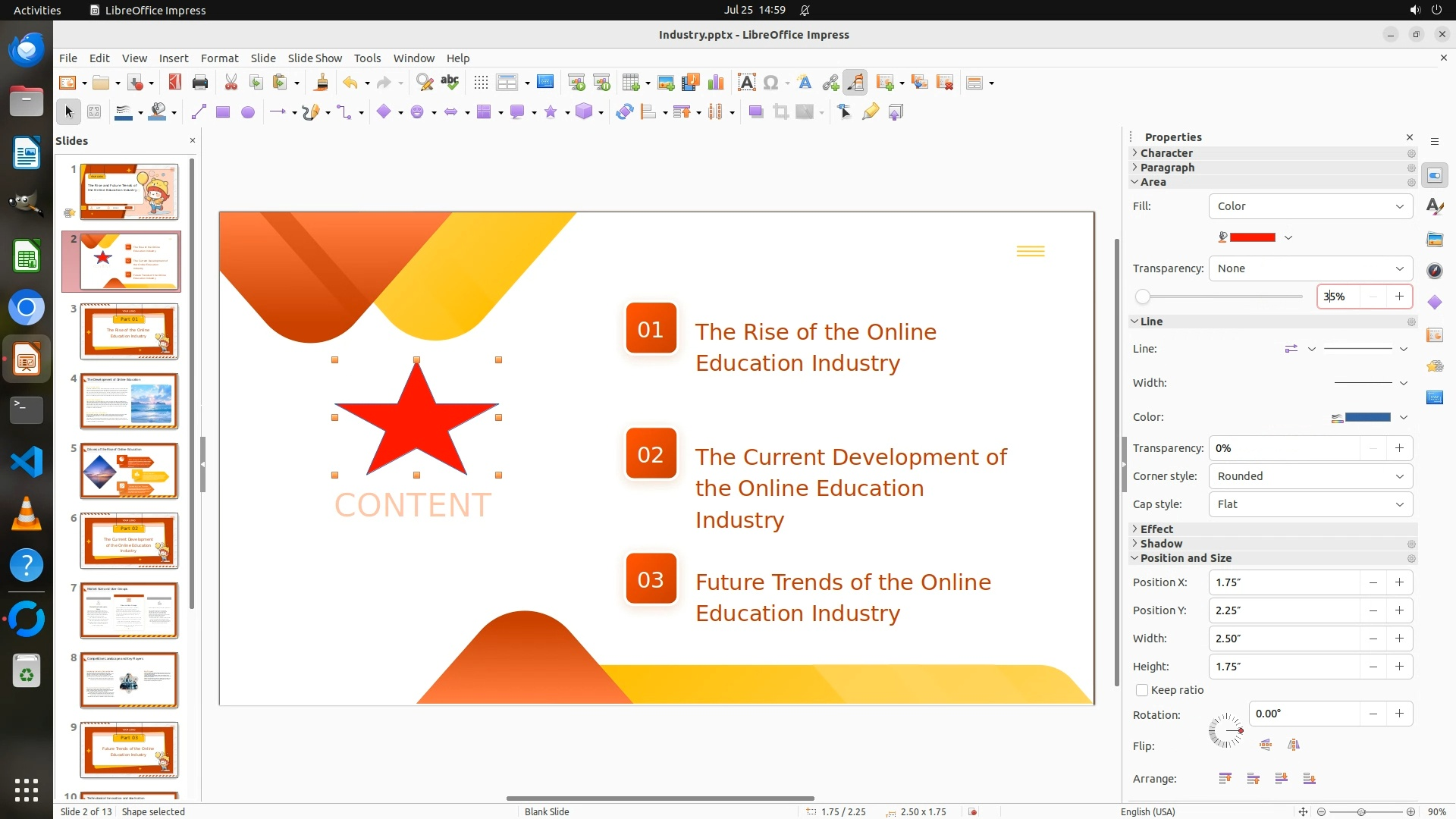Viewport: 1456px width, 819px height.
Task: Click the Clone Formatting paintbrush icon
Action: 321,83
